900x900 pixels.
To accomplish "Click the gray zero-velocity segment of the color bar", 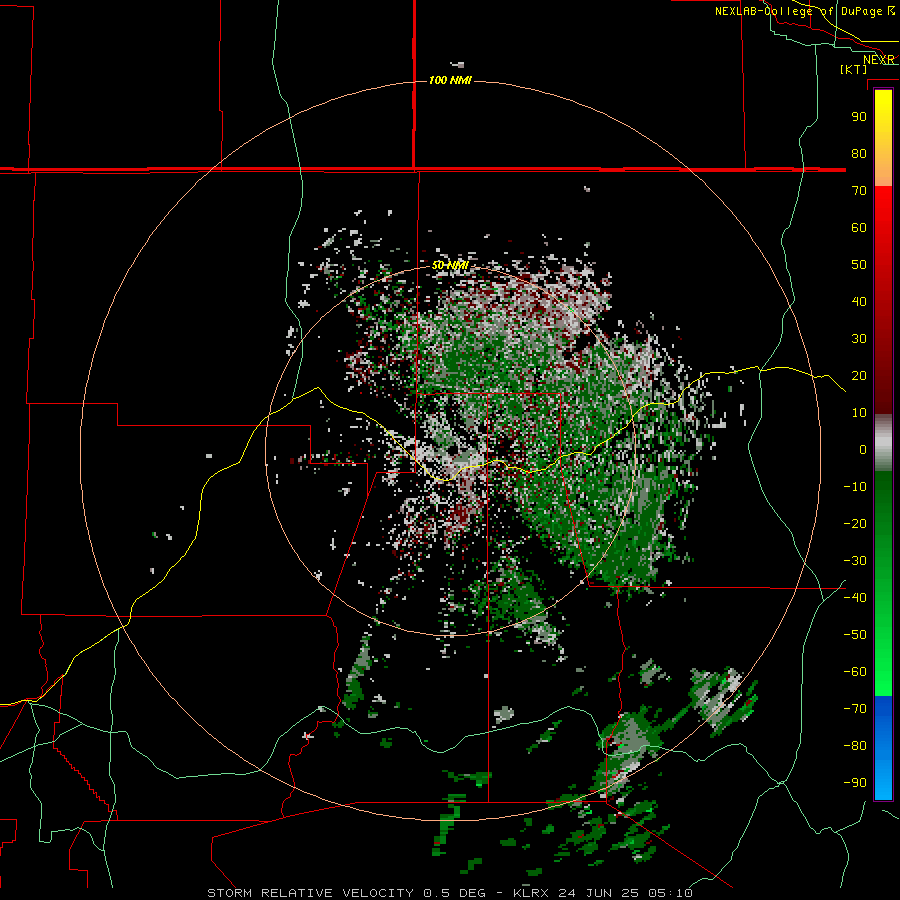I will pyautogui.click(x=883, y=443).
